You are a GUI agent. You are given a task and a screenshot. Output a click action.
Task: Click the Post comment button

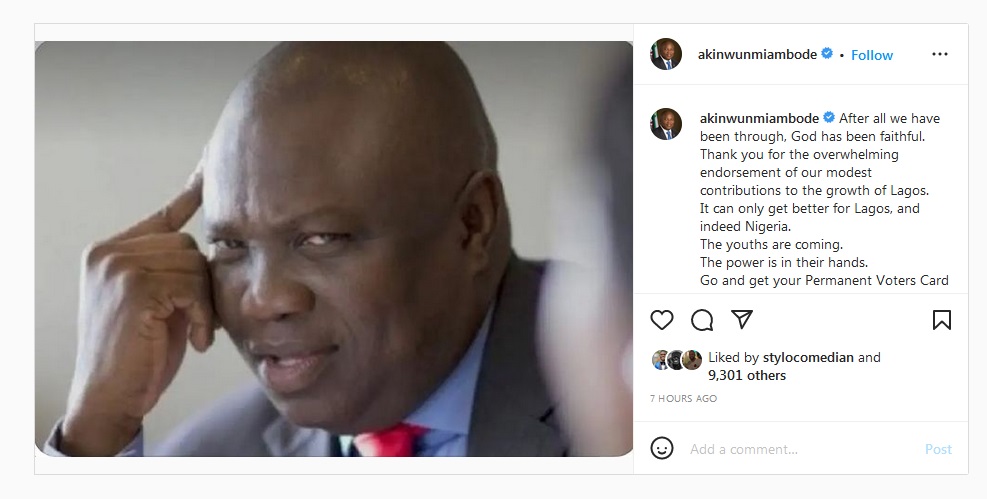[x=938, y=449]
